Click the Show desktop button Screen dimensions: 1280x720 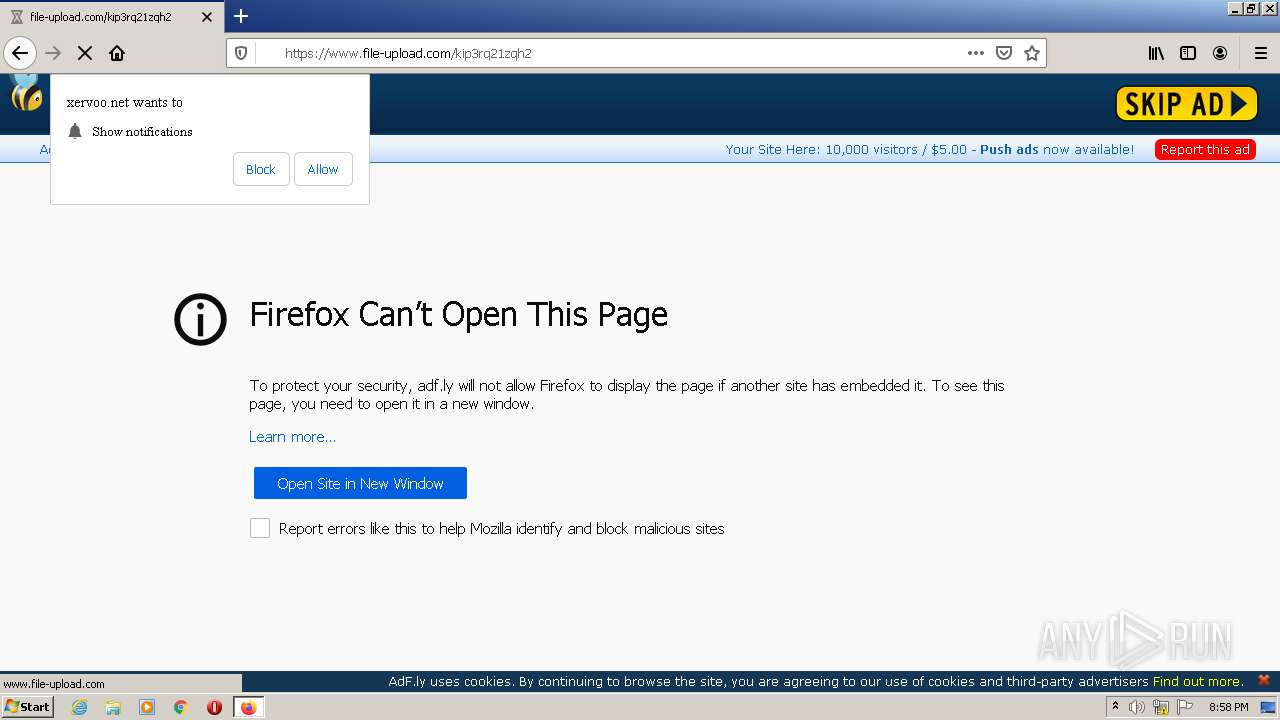[x=1269, y=707]
